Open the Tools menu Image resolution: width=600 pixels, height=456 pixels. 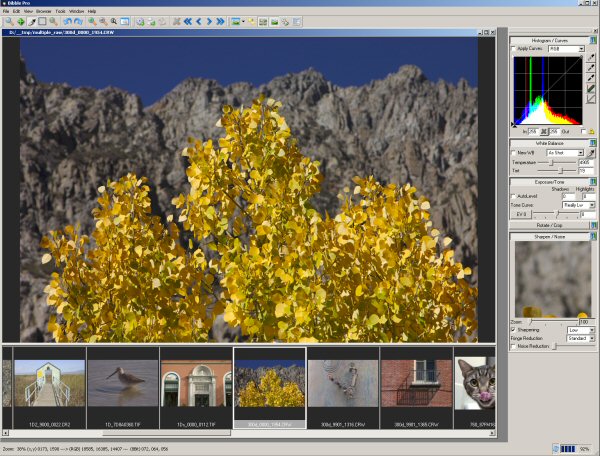point(60,11)
